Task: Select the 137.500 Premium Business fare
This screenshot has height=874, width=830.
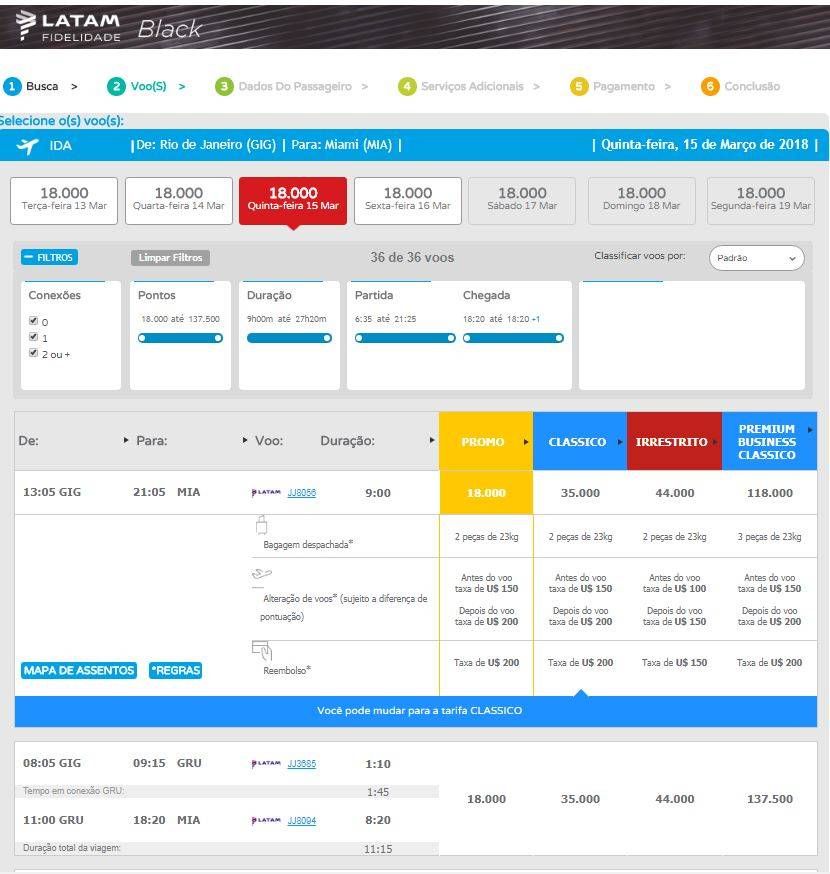Action: 770,799
